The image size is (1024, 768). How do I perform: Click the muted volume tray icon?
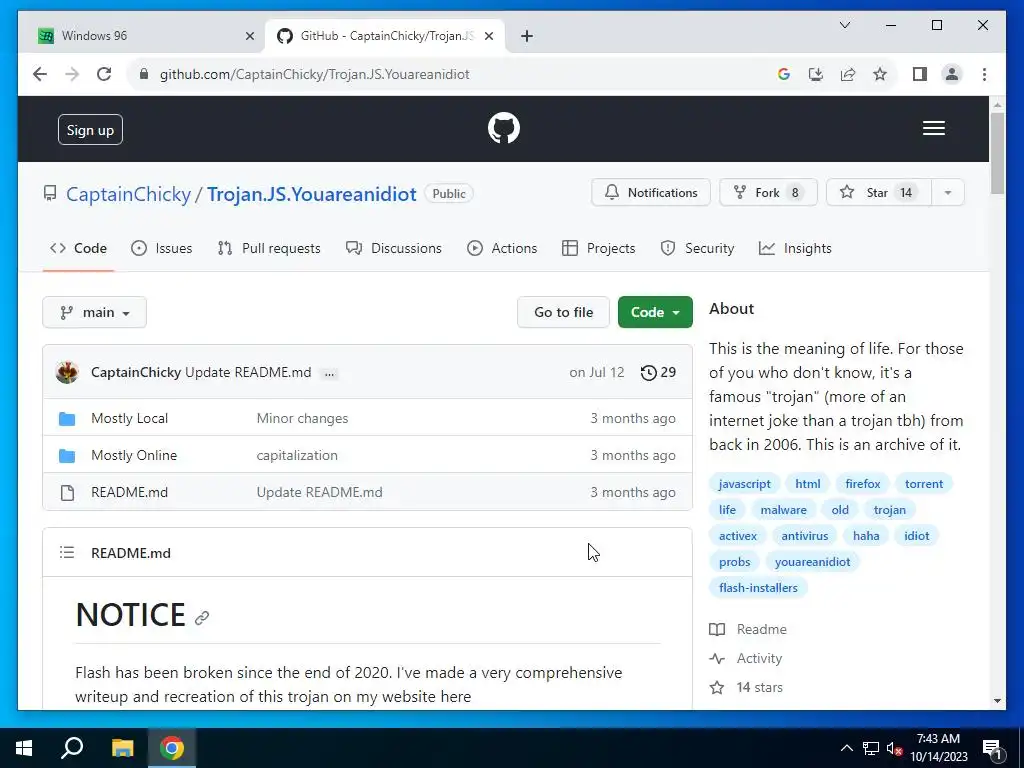894,748
